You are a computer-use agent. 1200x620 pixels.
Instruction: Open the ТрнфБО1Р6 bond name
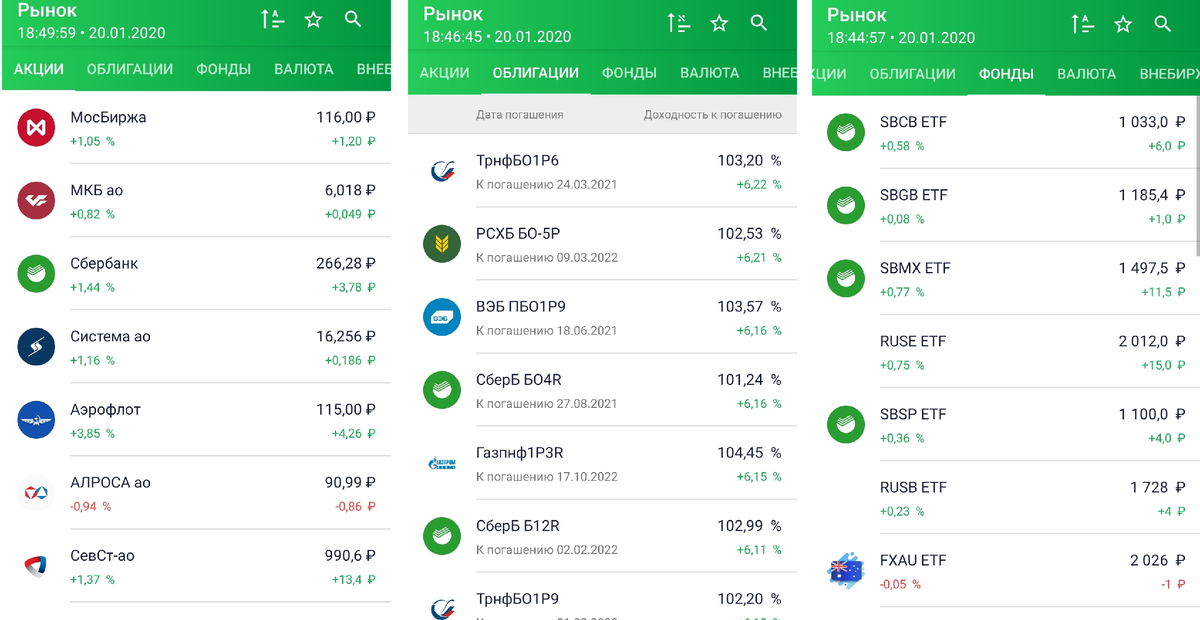click(x=518, y=160)
